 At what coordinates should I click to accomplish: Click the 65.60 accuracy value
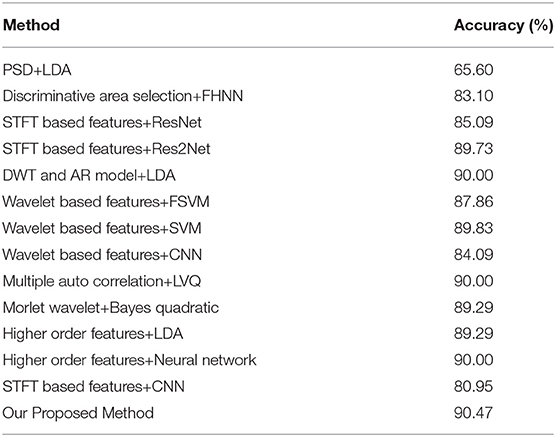(x=473, y=70)
